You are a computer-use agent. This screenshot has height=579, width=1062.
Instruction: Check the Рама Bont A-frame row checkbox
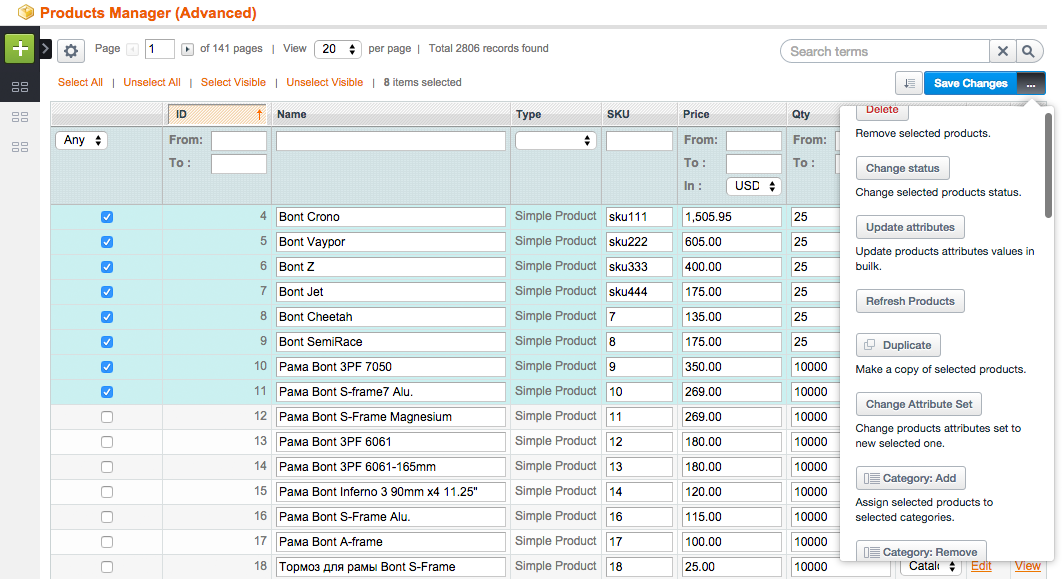[107, 542]
